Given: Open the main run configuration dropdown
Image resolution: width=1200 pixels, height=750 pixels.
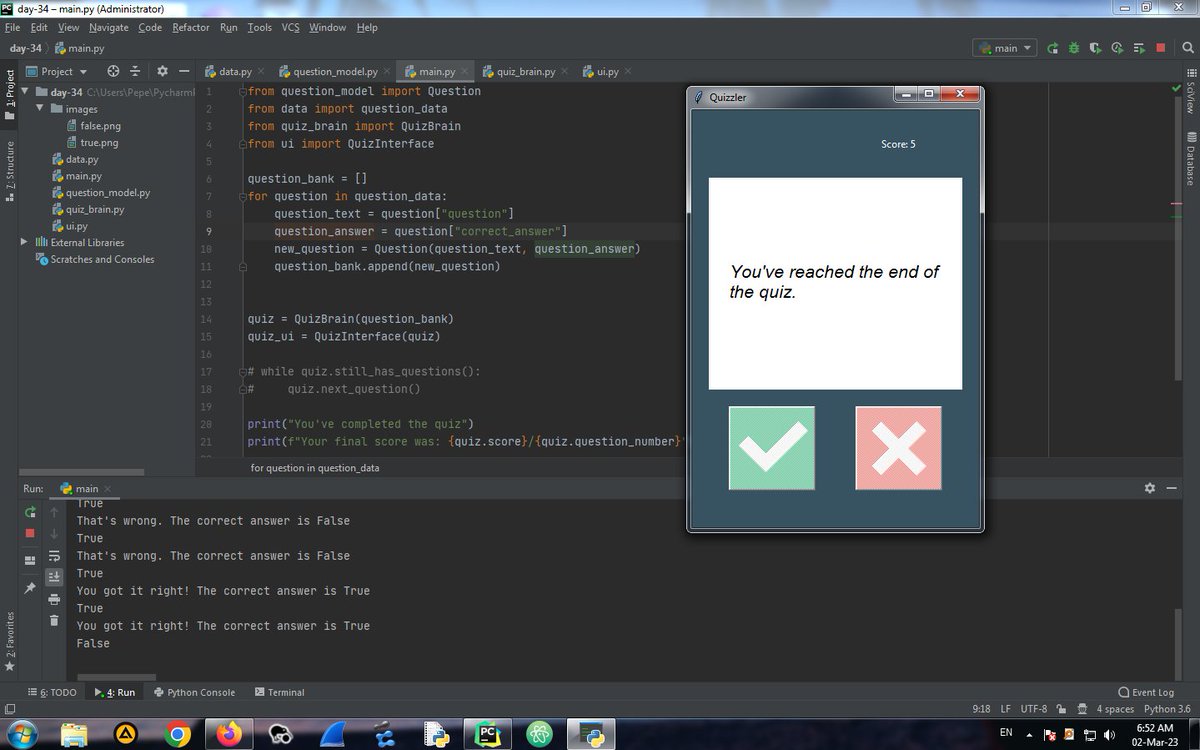Looking at the screenshot, I should (1006, 47).
